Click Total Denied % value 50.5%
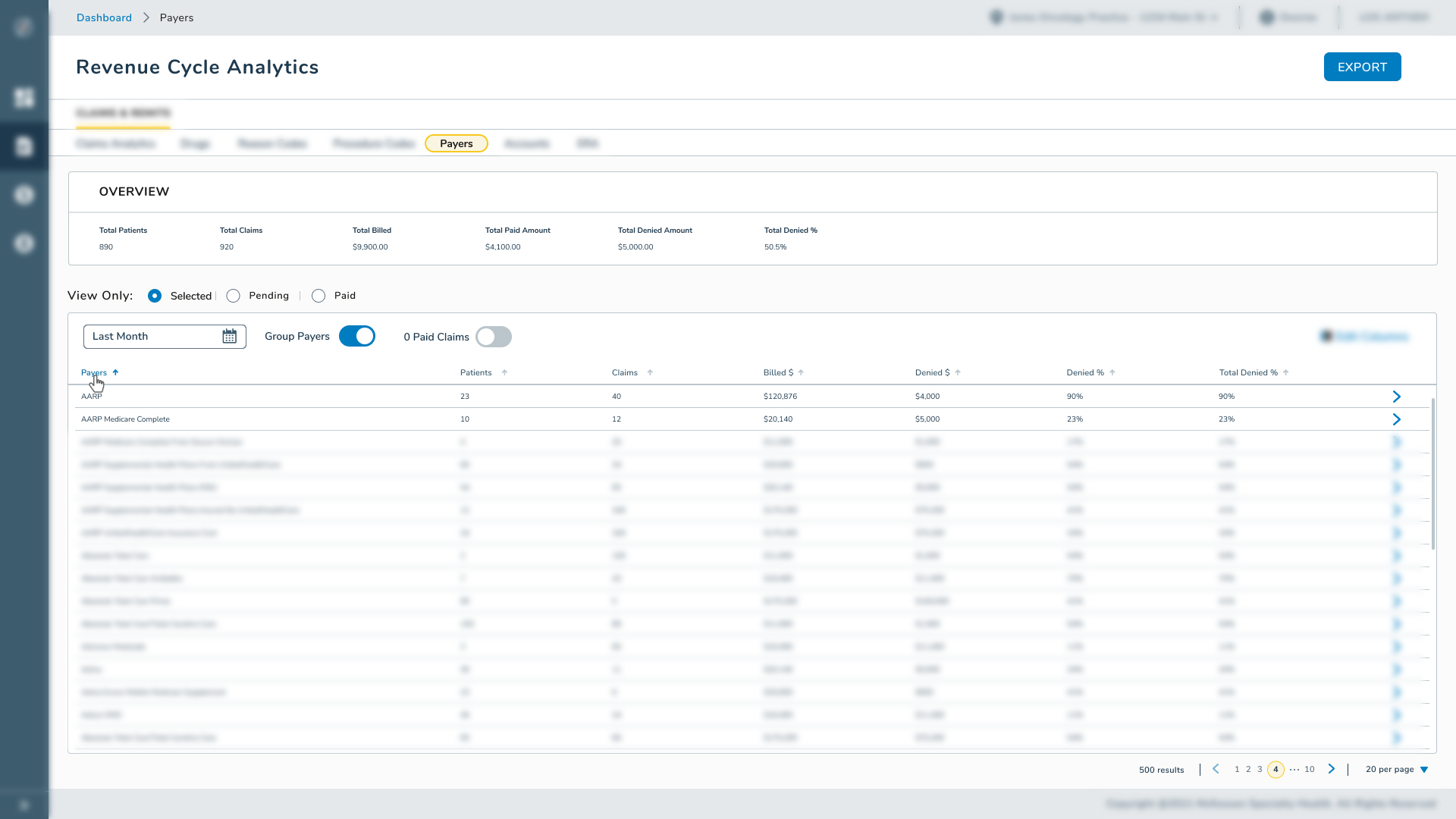Screen dimensions: 1456x819 (775, 247)
